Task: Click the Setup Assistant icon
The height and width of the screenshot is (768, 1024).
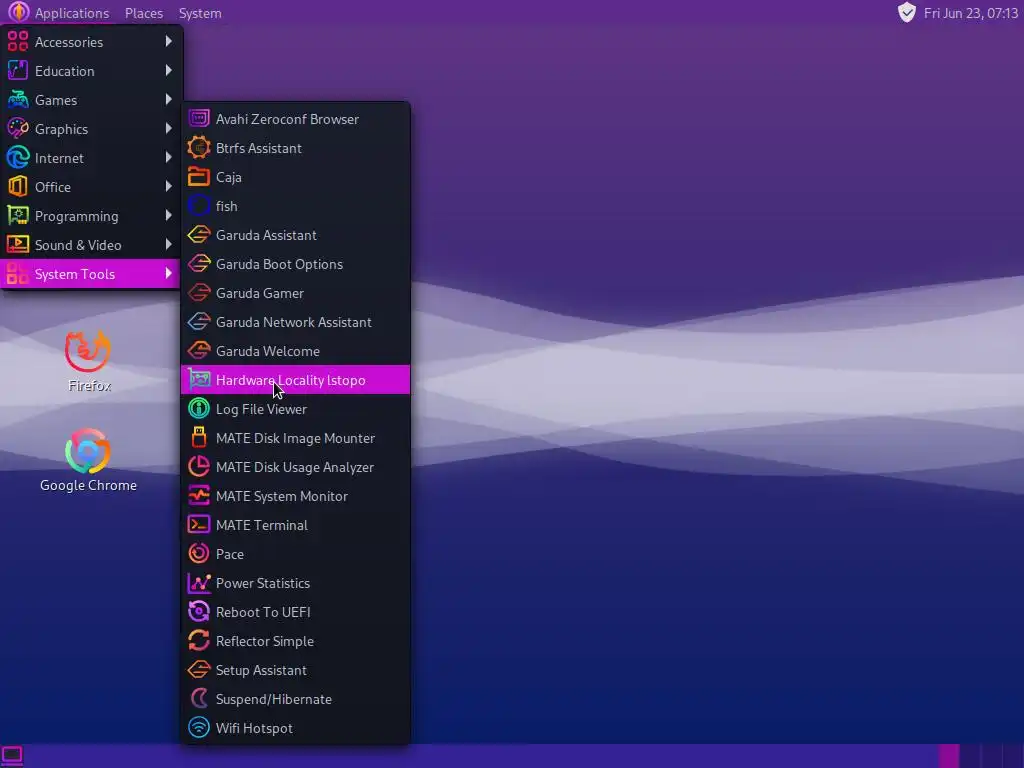Action: click(199, 670)
